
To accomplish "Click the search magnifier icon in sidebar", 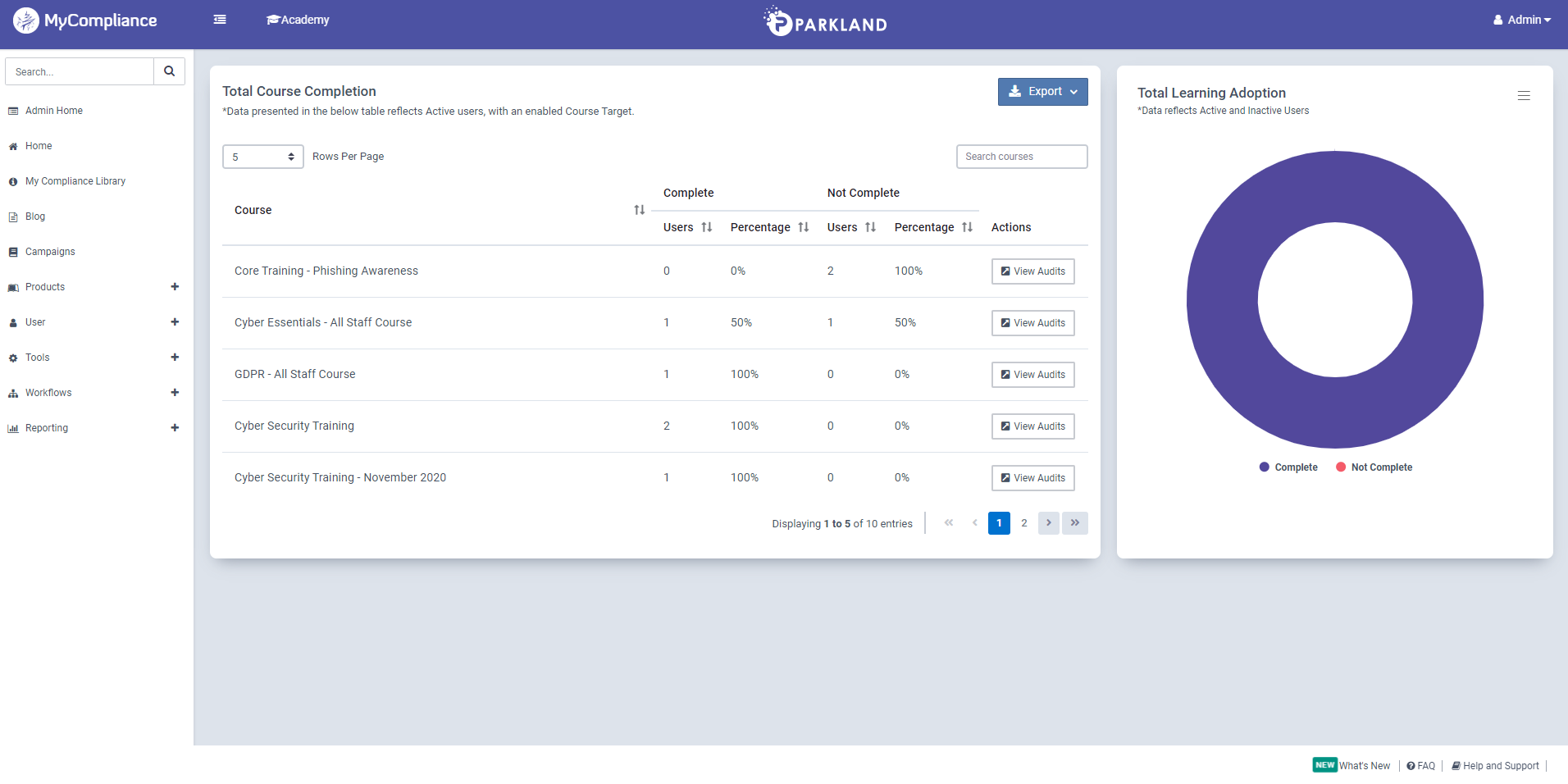I will point(169,71).
